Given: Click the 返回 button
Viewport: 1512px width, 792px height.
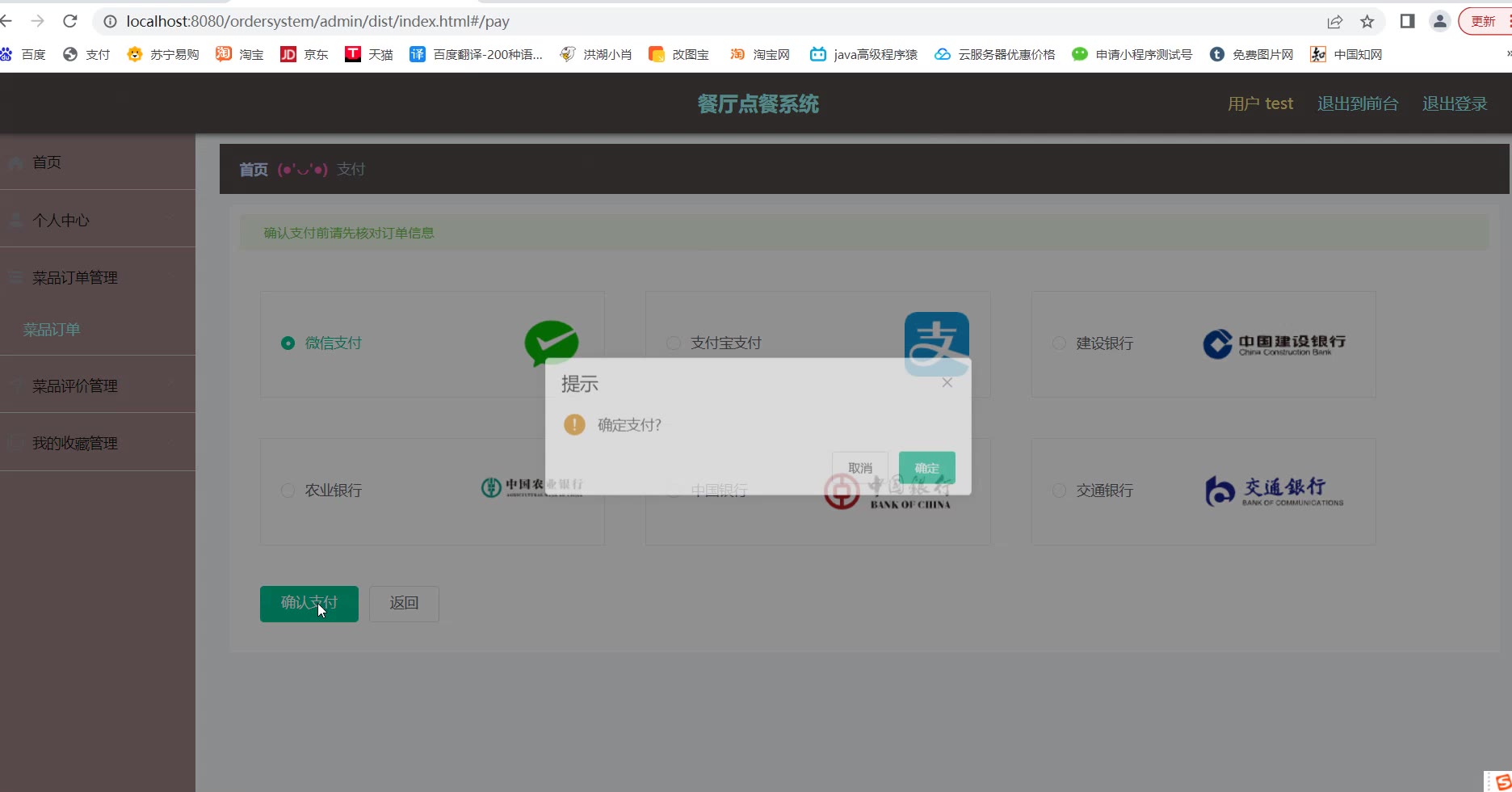Looking at the screenshot, I should tap(404, 604).
